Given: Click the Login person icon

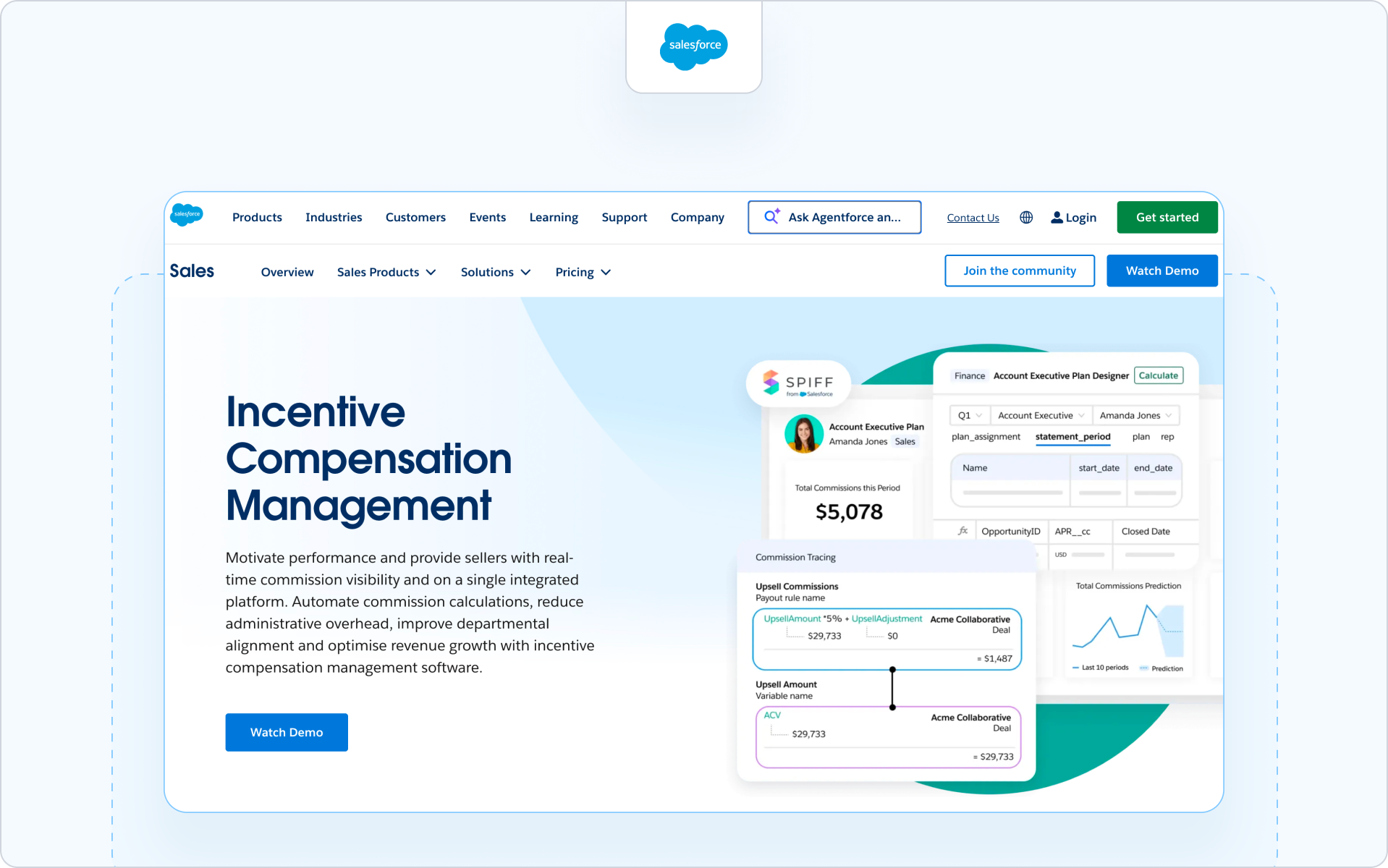Looking at the screenshot, I should tap(1057, 217).
